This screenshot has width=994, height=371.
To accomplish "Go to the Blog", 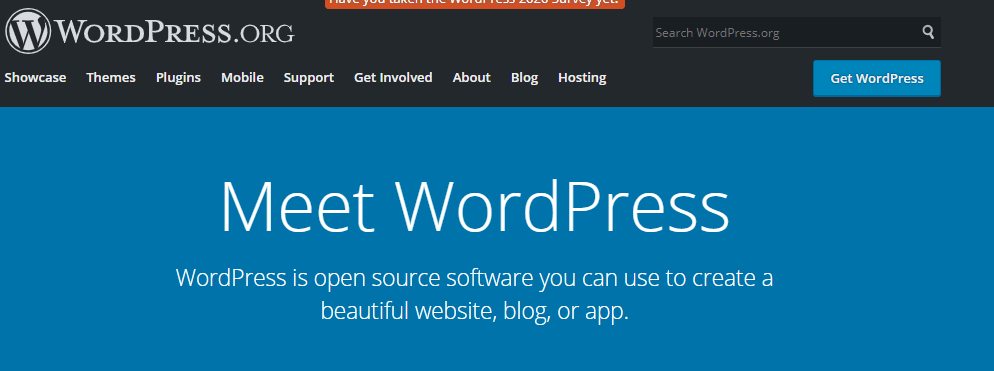I will 524,77.
